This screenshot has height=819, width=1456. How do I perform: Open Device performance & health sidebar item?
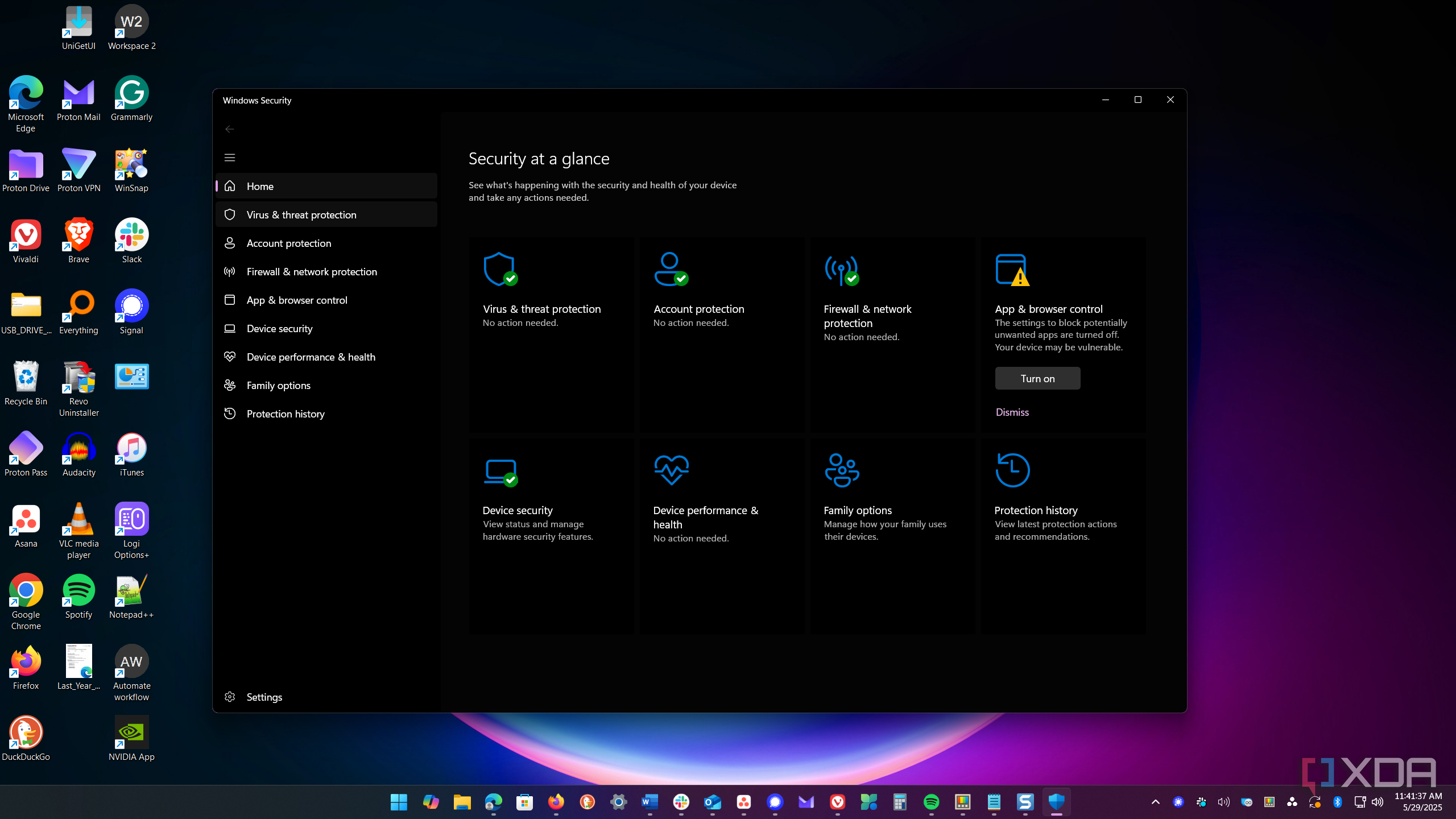coord(311,357)
